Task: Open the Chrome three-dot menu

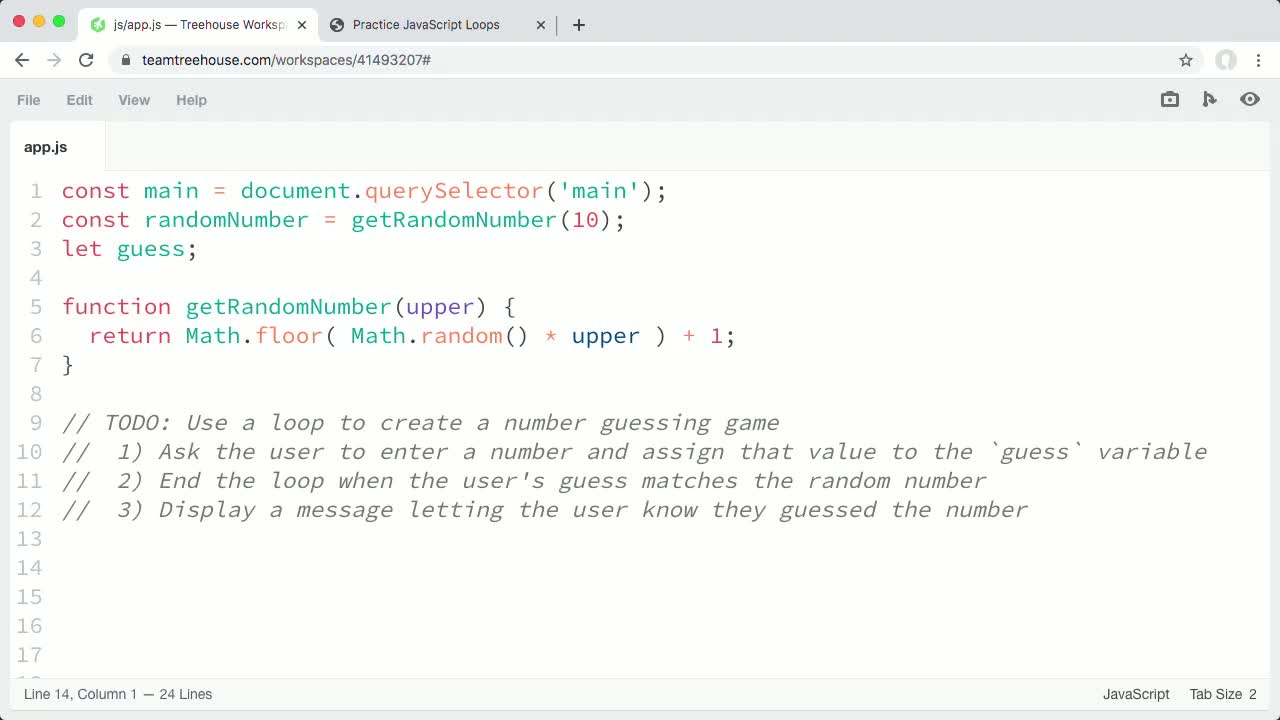Action: [1259, 60]
